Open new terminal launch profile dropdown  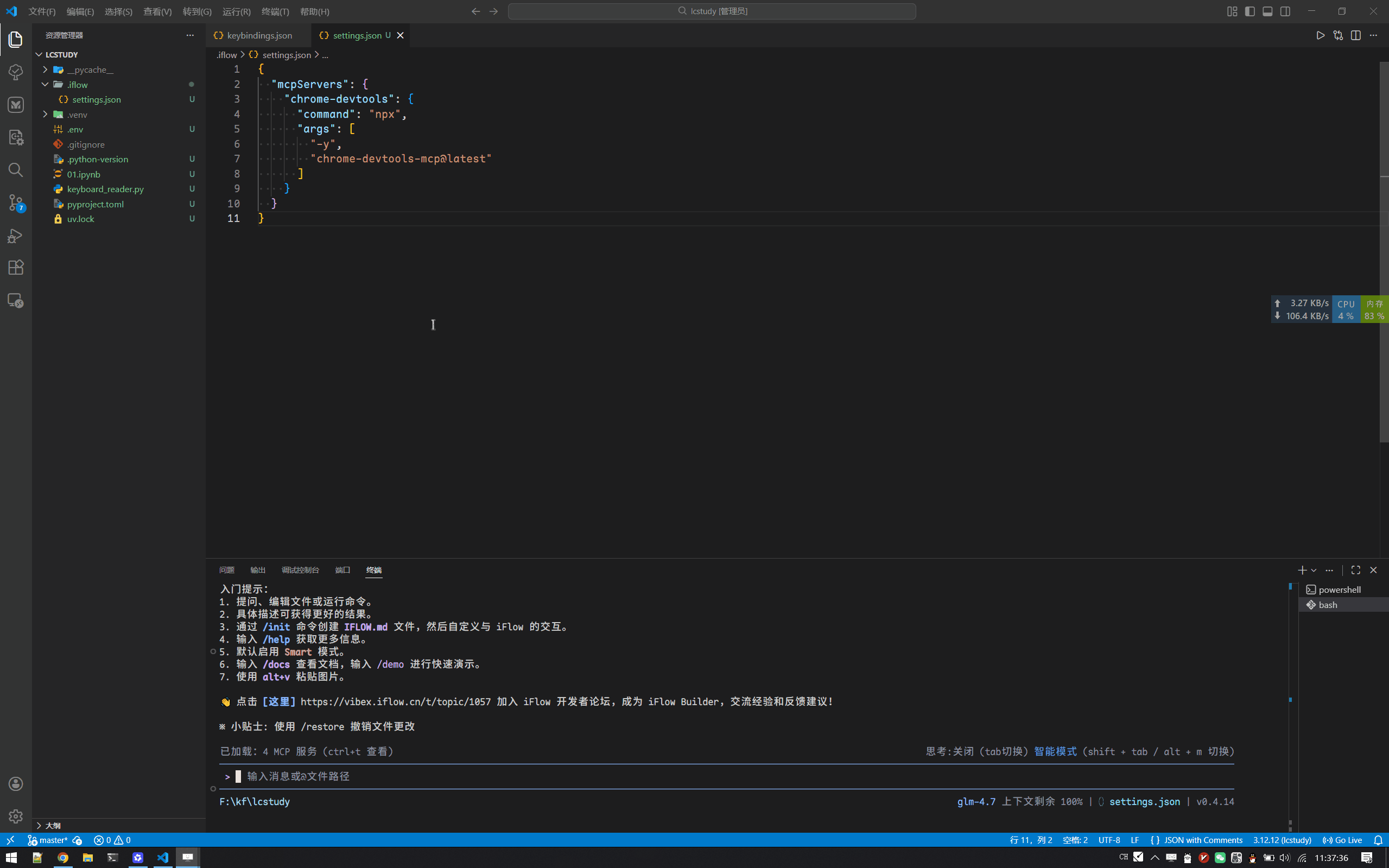click(1314, 570)
